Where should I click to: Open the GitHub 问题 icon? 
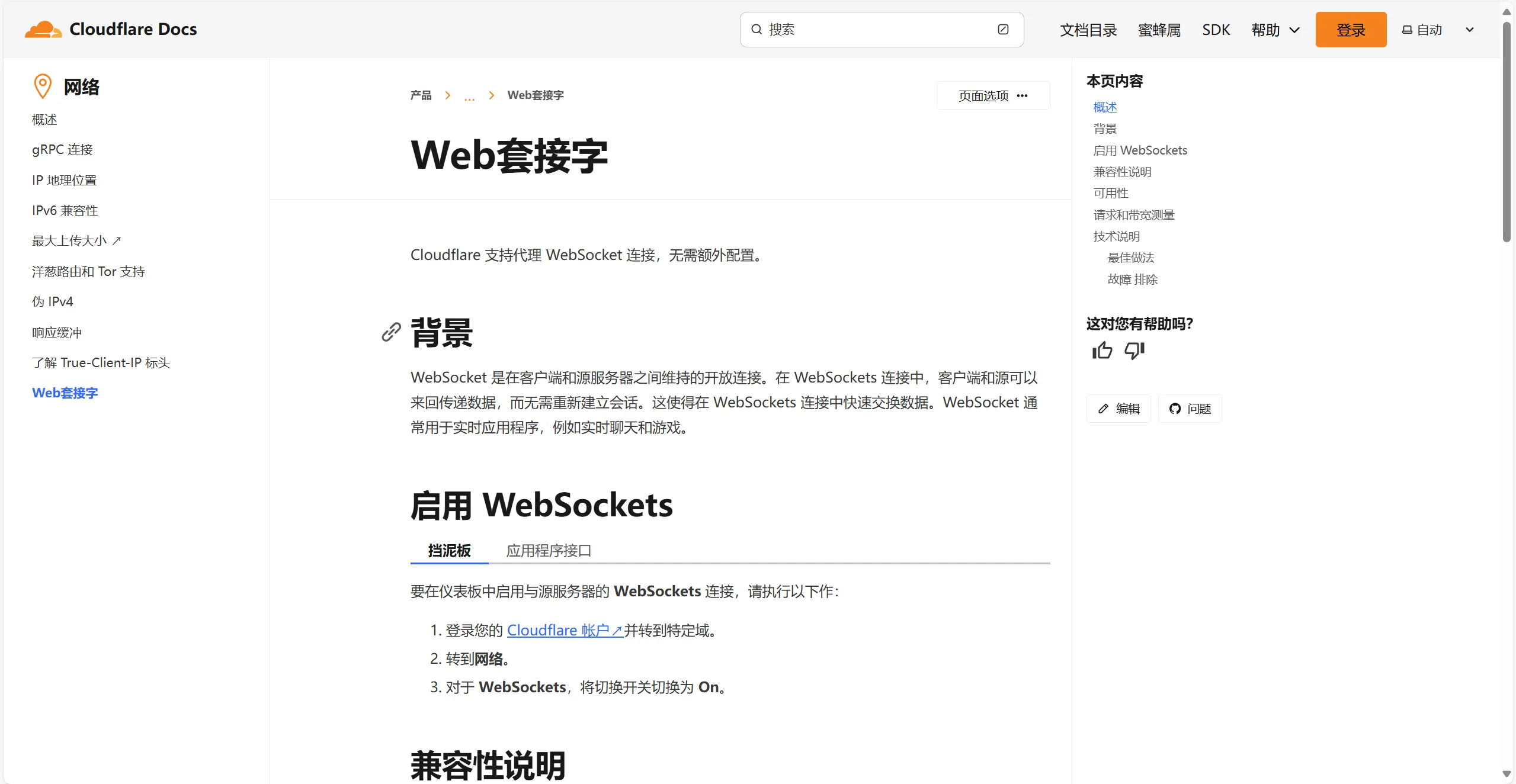[x=1176, y=408]
